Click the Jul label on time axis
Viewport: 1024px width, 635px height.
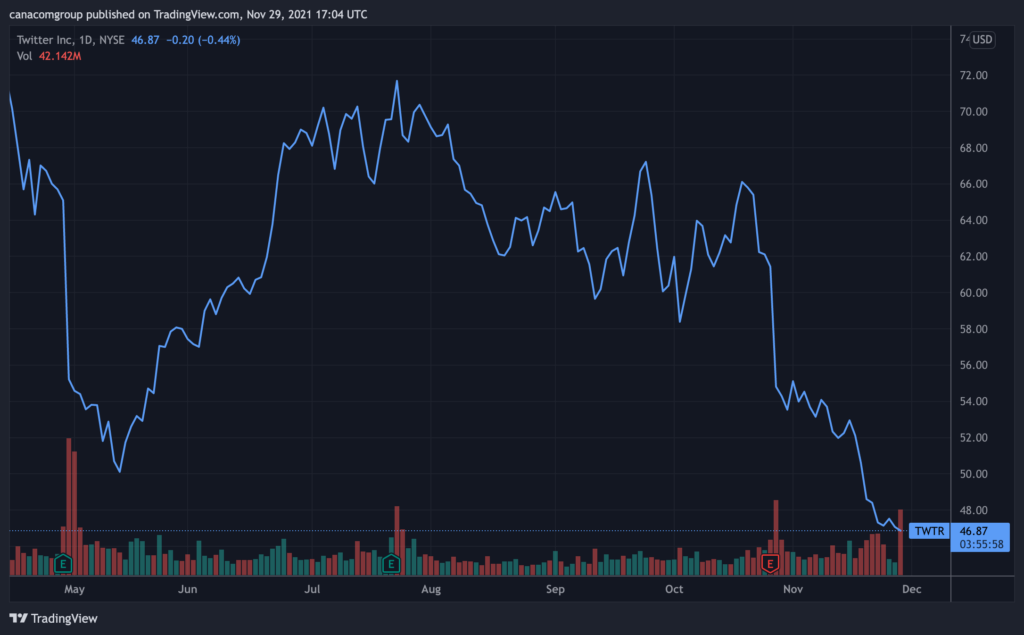tap(312, 589)
